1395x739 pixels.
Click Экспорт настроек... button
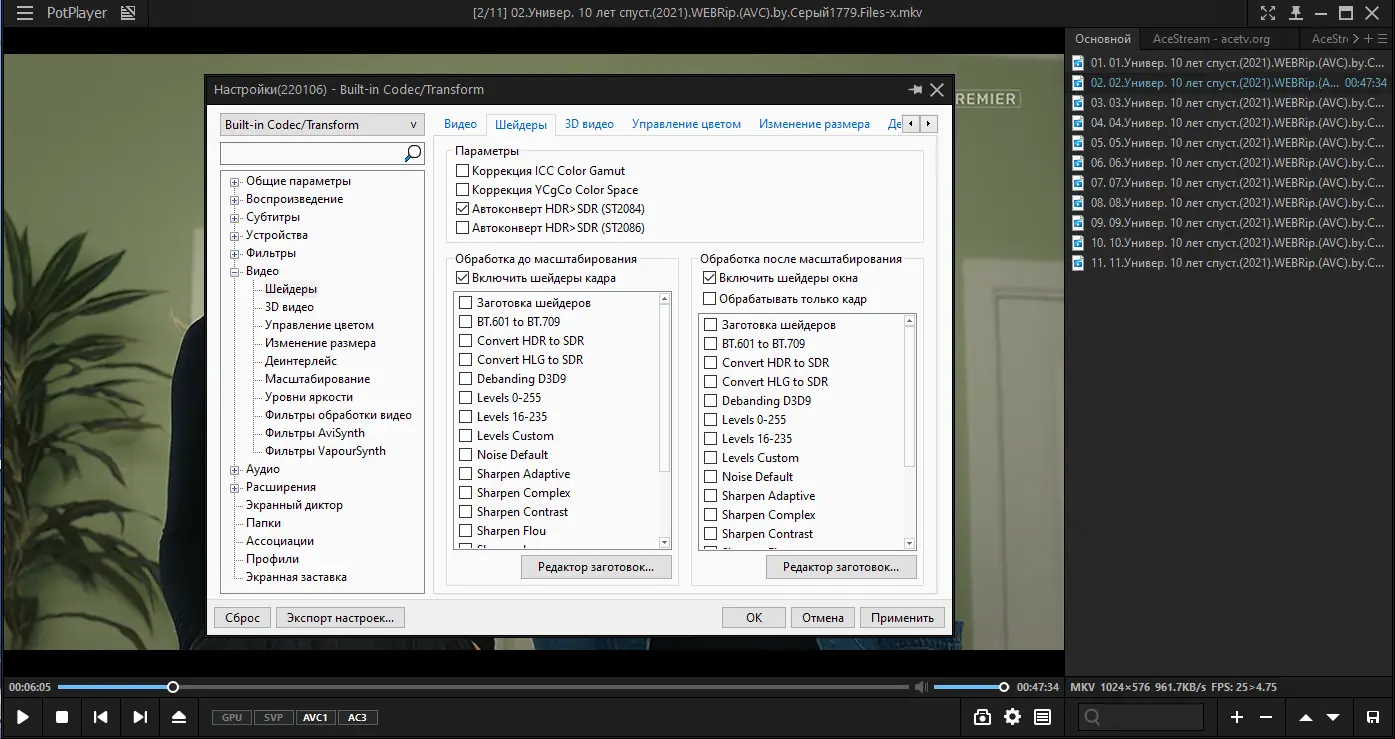340,618
